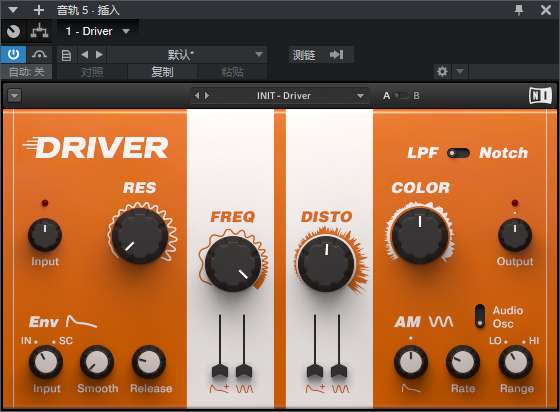
Task: Click the Env Input IN/SC knob
Action: point(46,362)
